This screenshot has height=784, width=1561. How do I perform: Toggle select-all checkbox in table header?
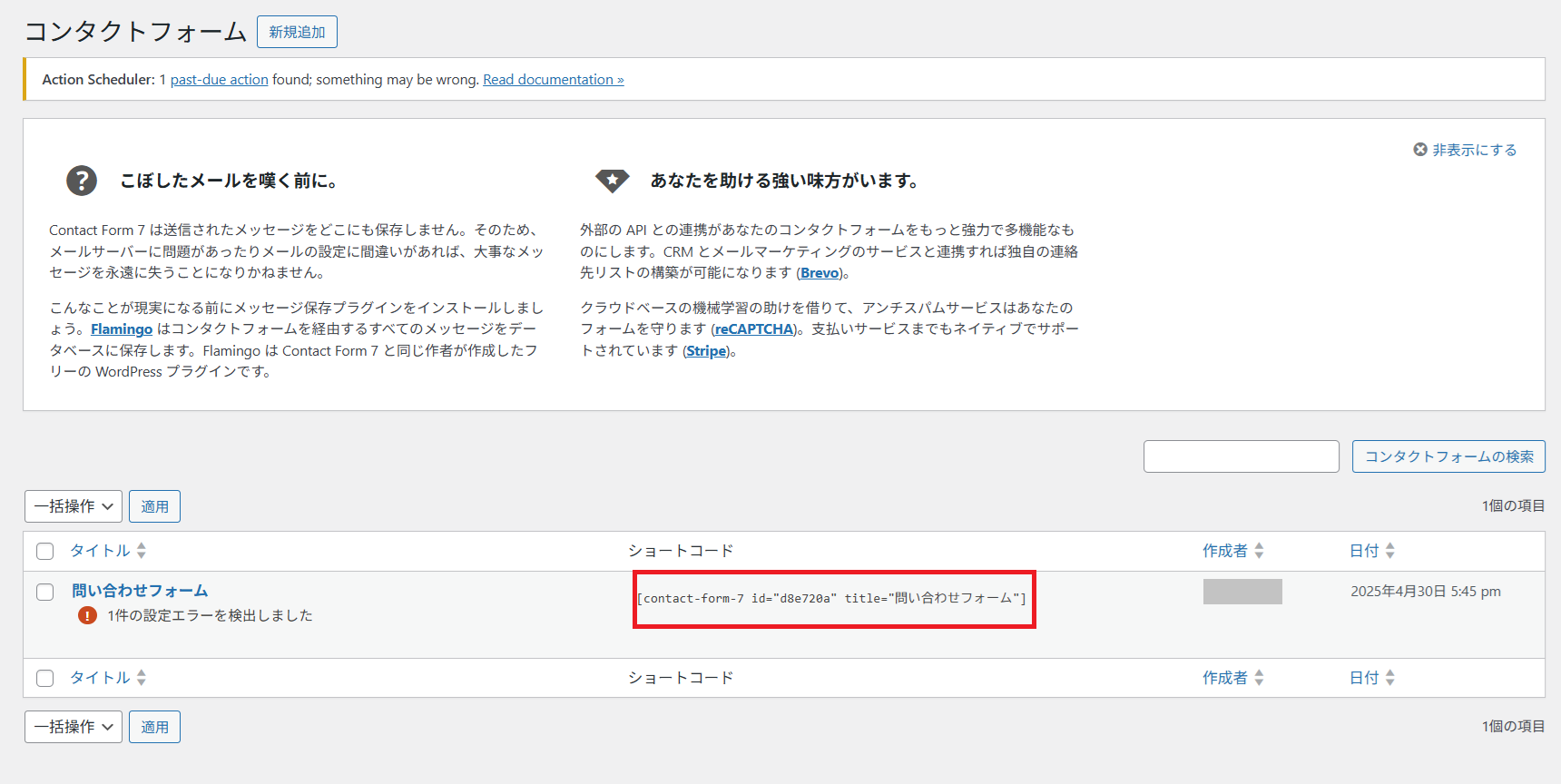point(45,551)
